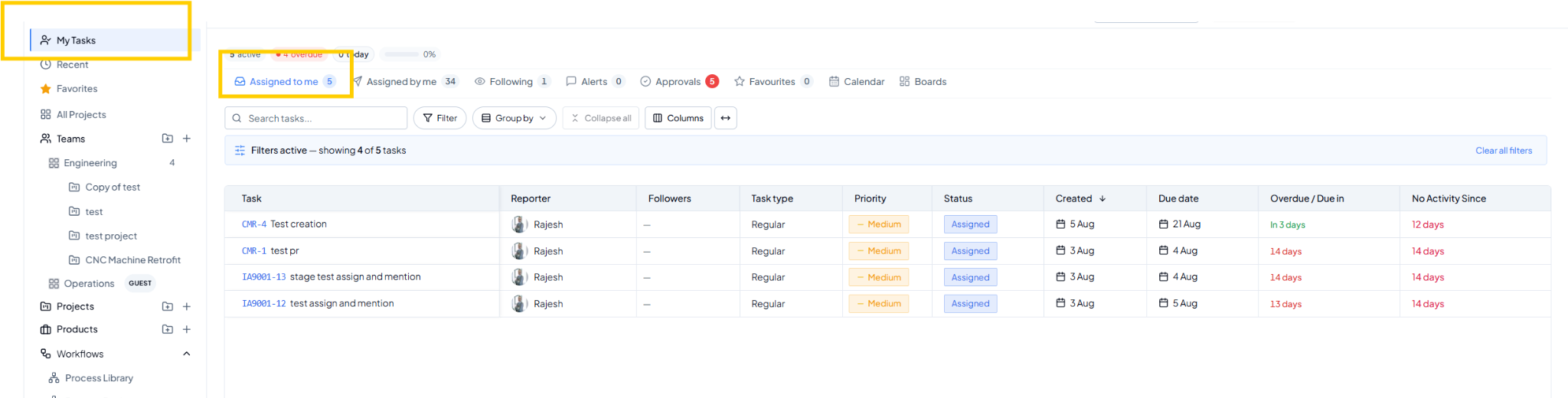Viewport: 1568px width, 398px height.
Task: Click plus icon next to Projects
Action: (187, 306)
